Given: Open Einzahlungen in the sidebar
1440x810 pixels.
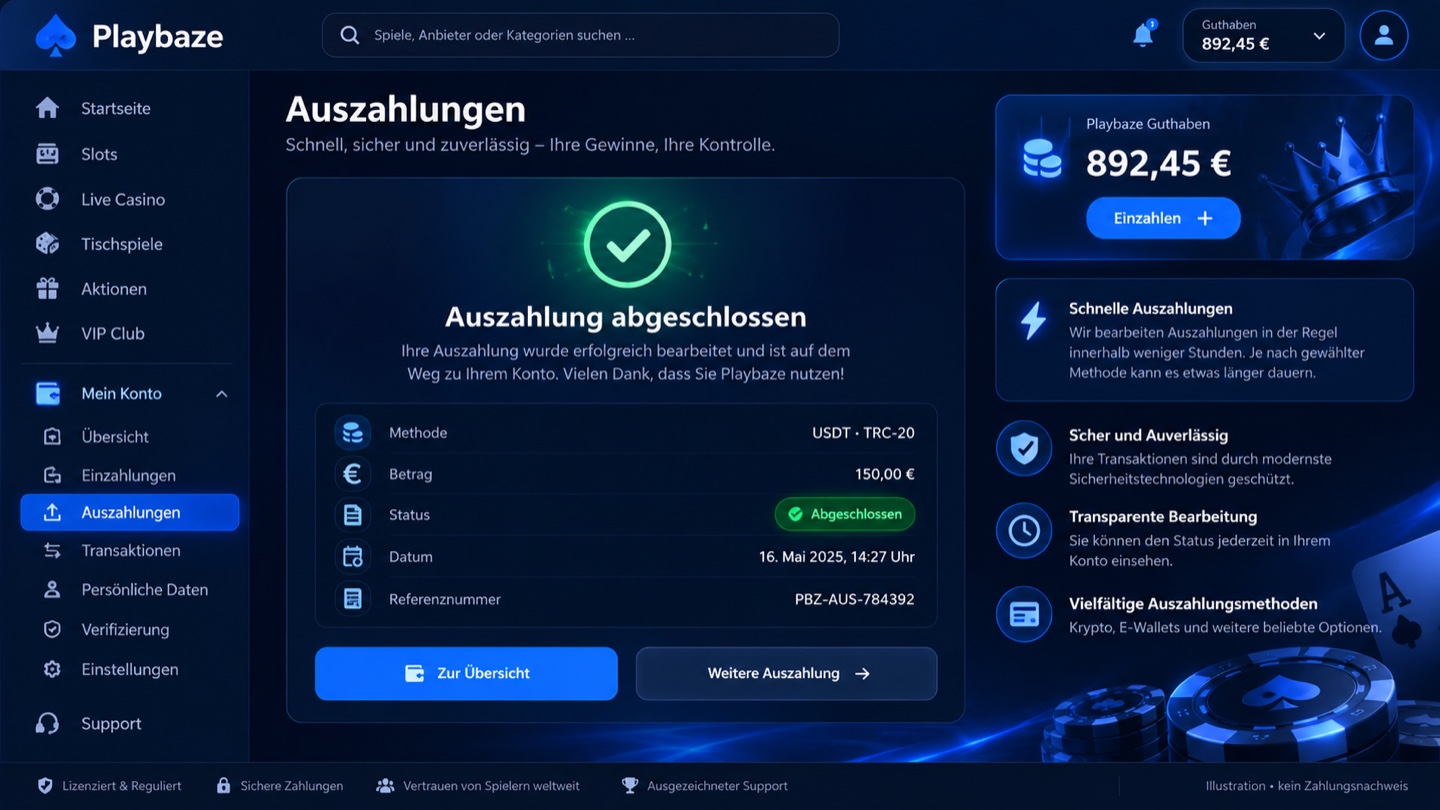Looking at the screenshot, I should 128,475.
